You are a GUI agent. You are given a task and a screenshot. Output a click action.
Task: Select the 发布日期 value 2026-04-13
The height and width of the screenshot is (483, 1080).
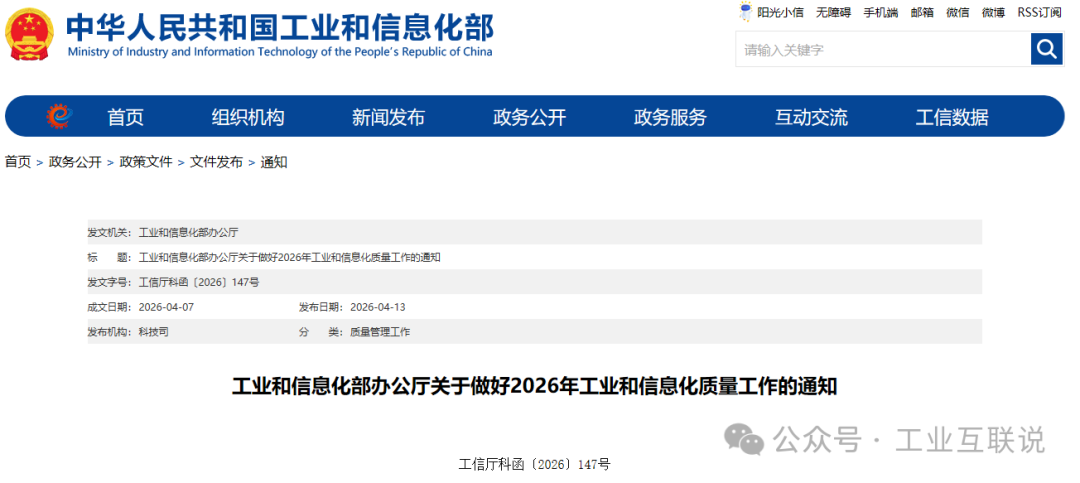(x=377, y=307)
